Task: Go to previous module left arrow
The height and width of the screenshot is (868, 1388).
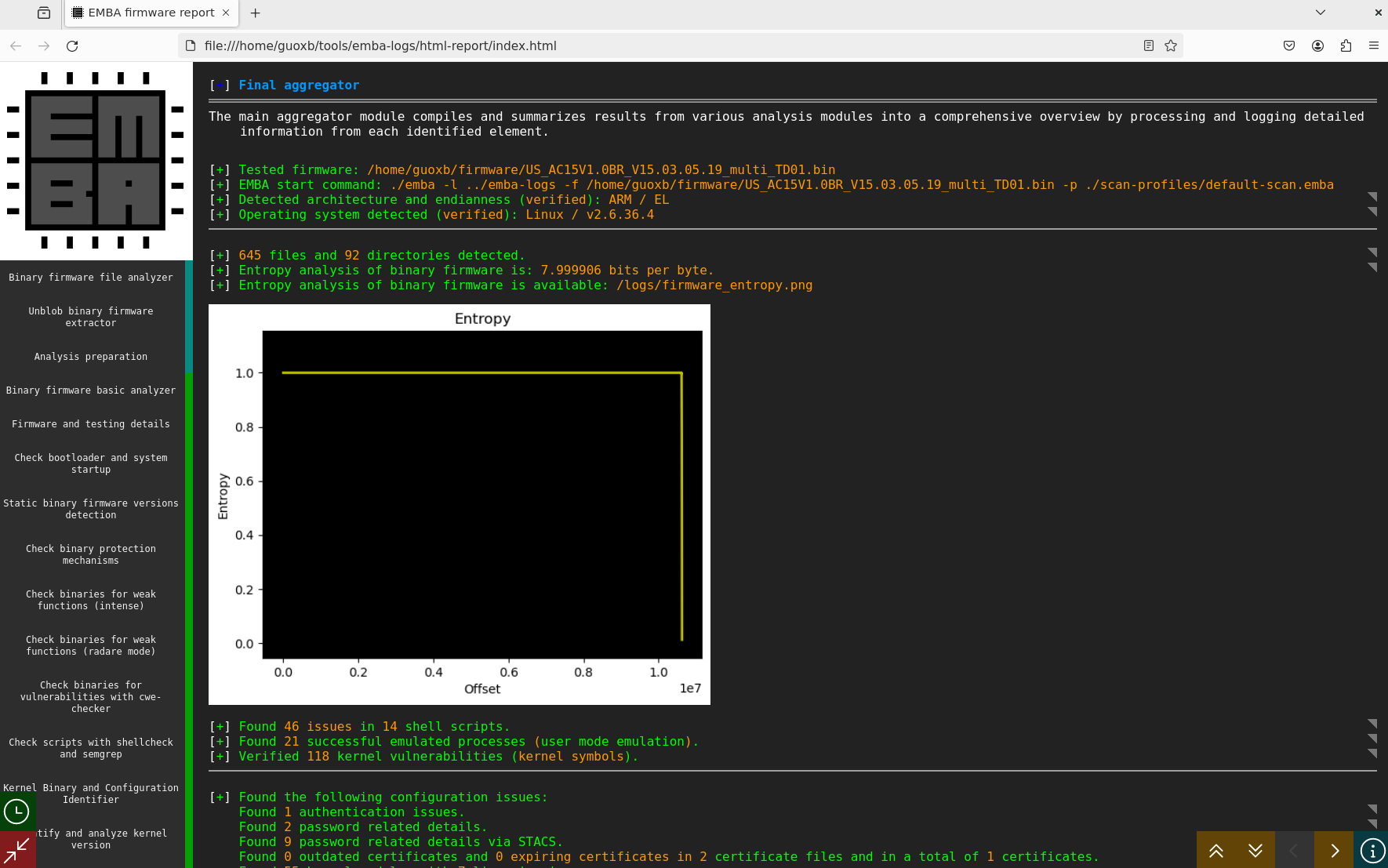Action: click(1295, 850)
